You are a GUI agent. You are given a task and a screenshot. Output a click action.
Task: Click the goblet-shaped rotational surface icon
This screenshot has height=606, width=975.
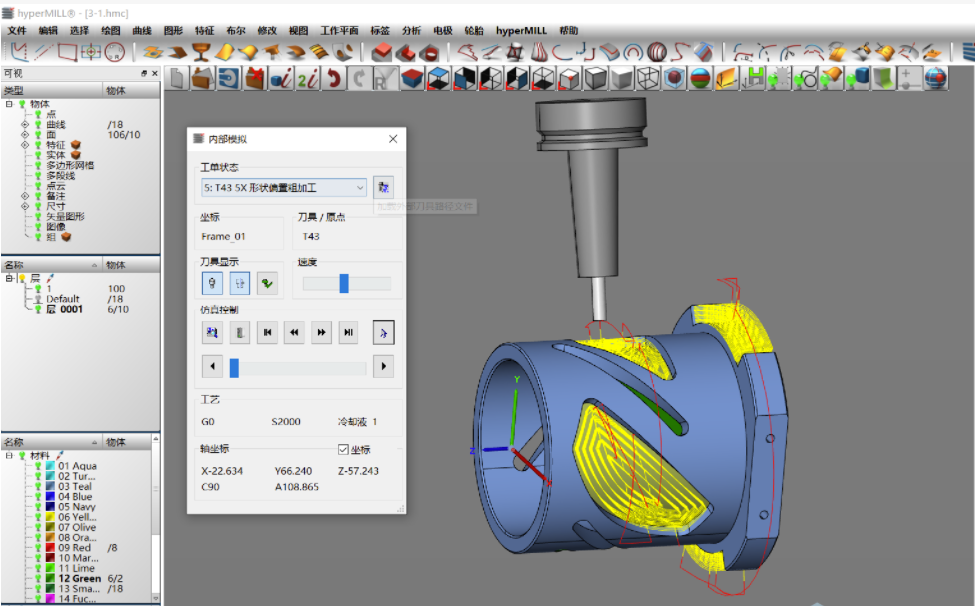click(200, 52)
